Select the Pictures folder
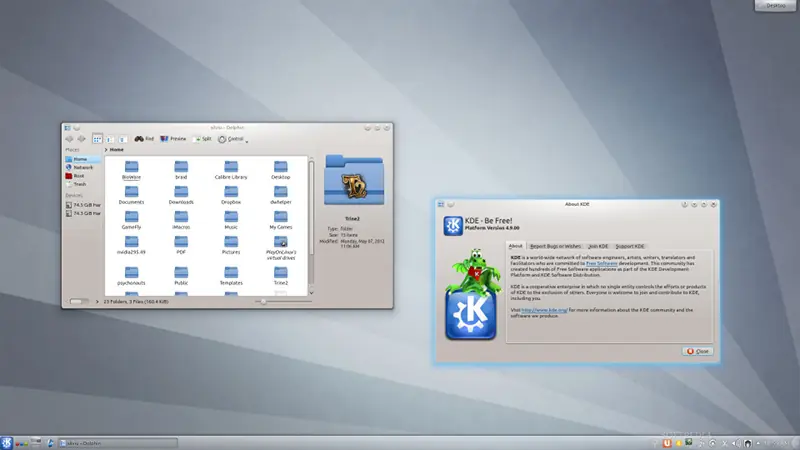 coord(231,245)
